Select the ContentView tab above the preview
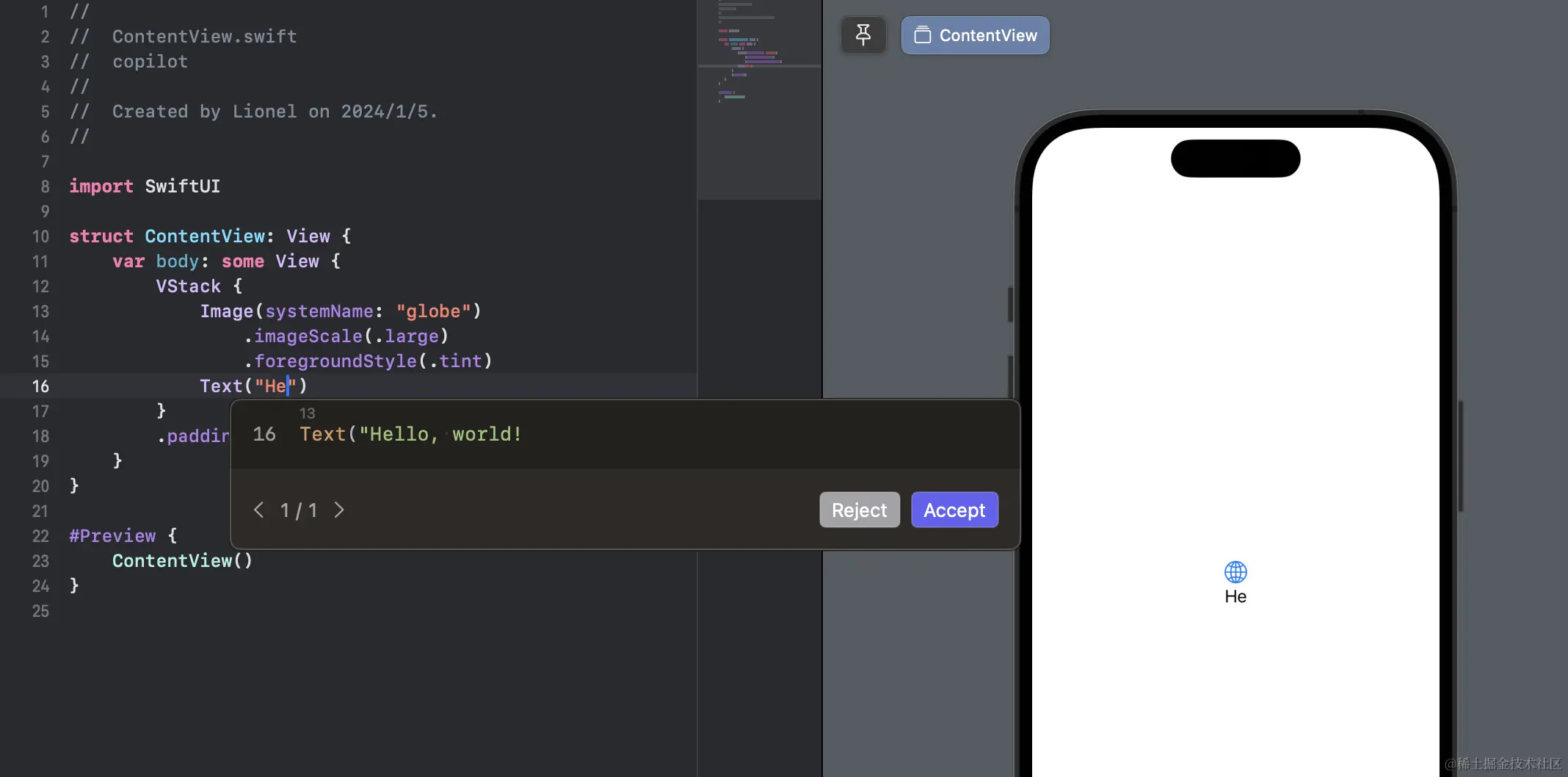Viewport: 1568px width, 777px height. click(974, 35)
